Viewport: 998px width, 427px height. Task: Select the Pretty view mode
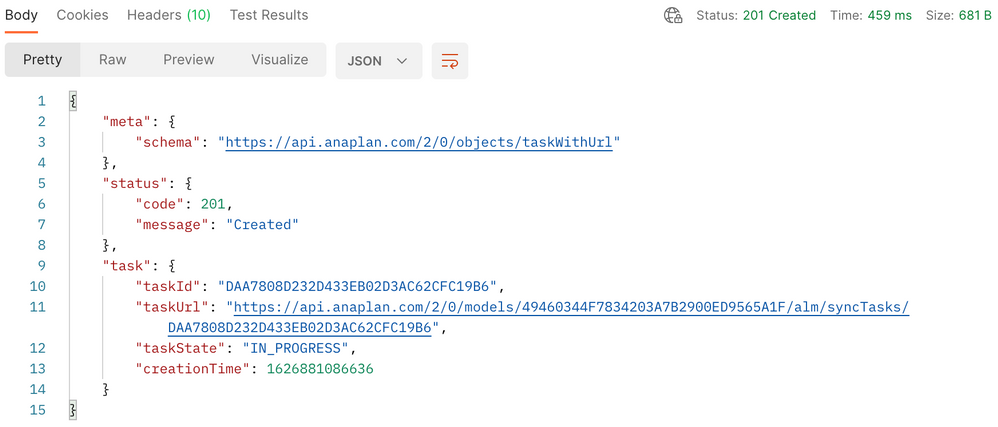point(43,60)
